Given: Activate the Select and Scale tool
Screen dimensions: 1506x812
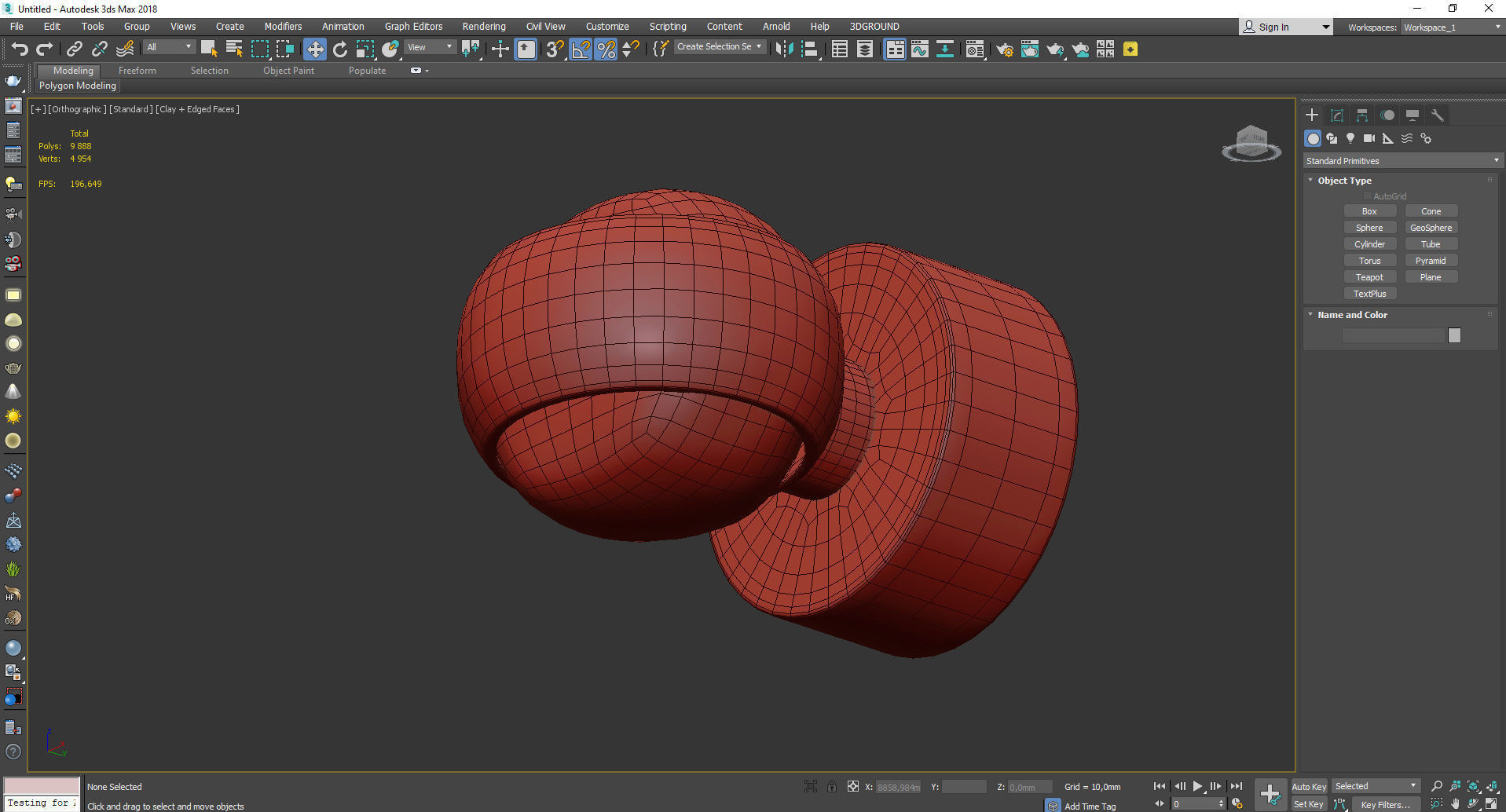Looking at the screenshot, I should 365,49.
